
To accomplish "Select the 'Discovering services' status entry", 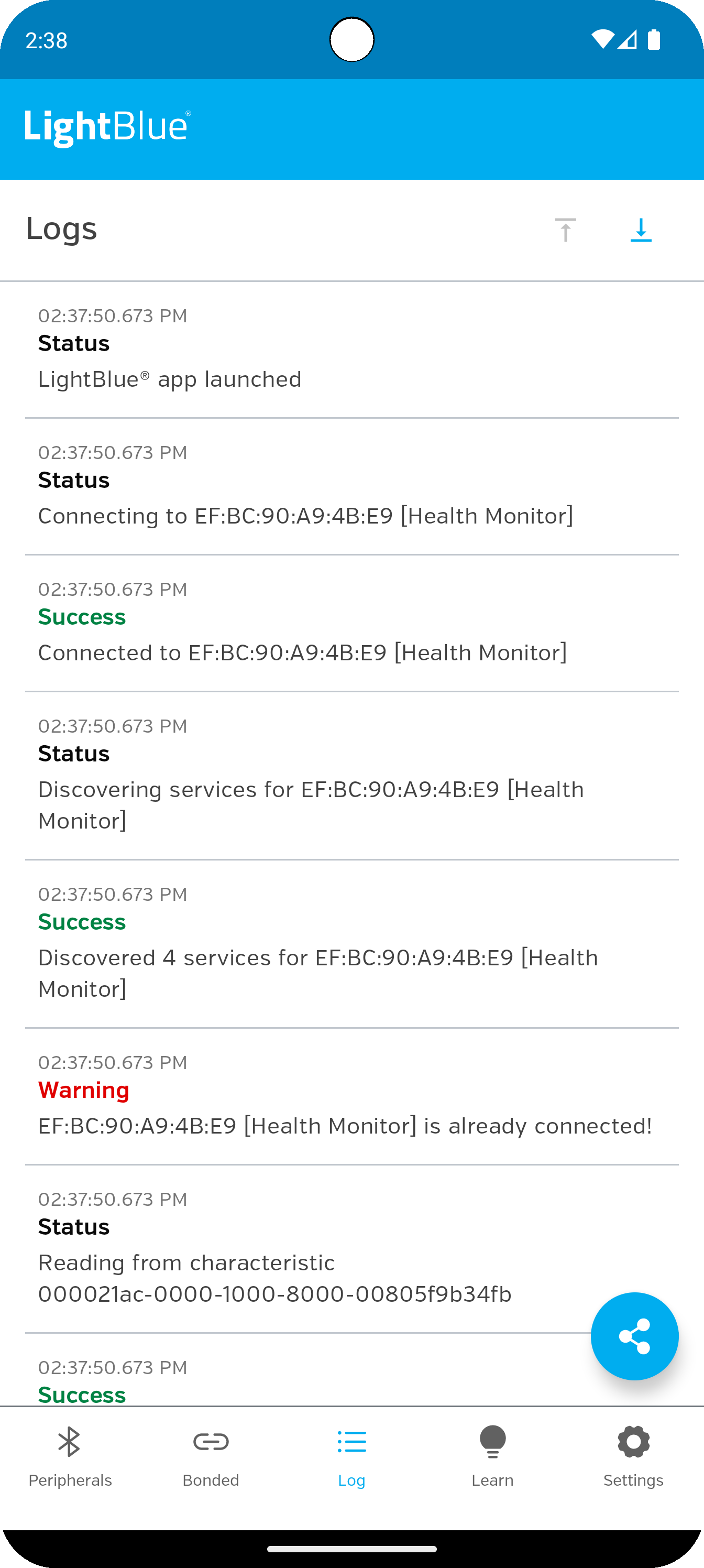I will pos(351,776).
